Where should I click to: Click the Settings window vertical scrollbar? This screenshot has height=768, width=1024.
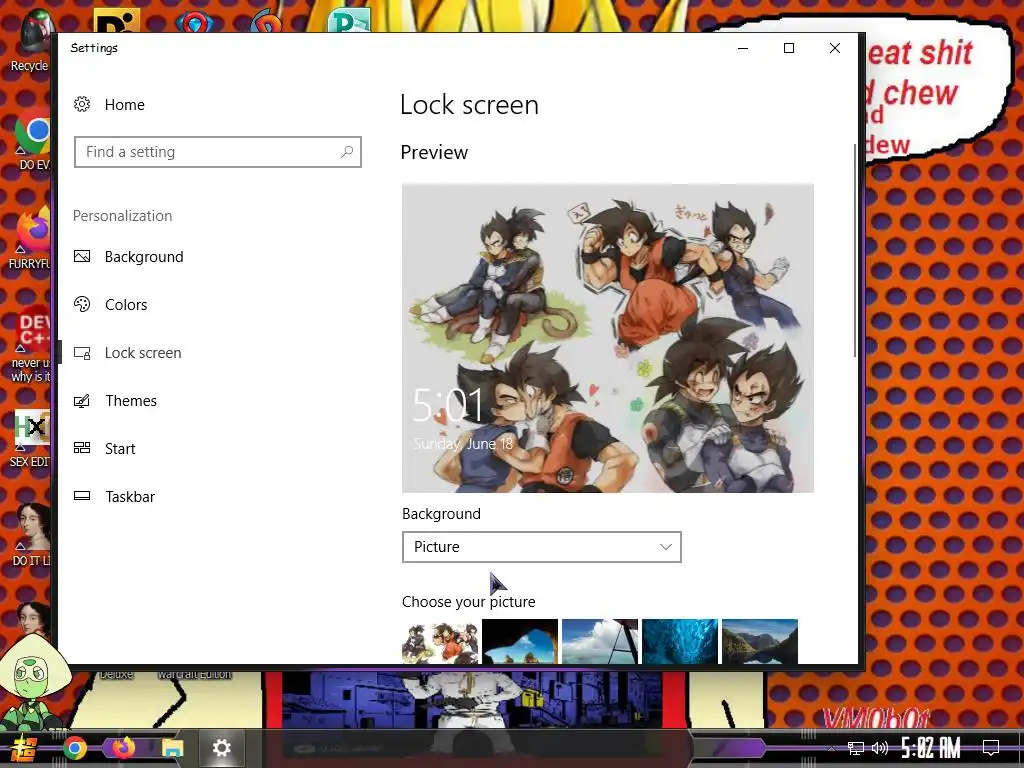click(854, 251)
